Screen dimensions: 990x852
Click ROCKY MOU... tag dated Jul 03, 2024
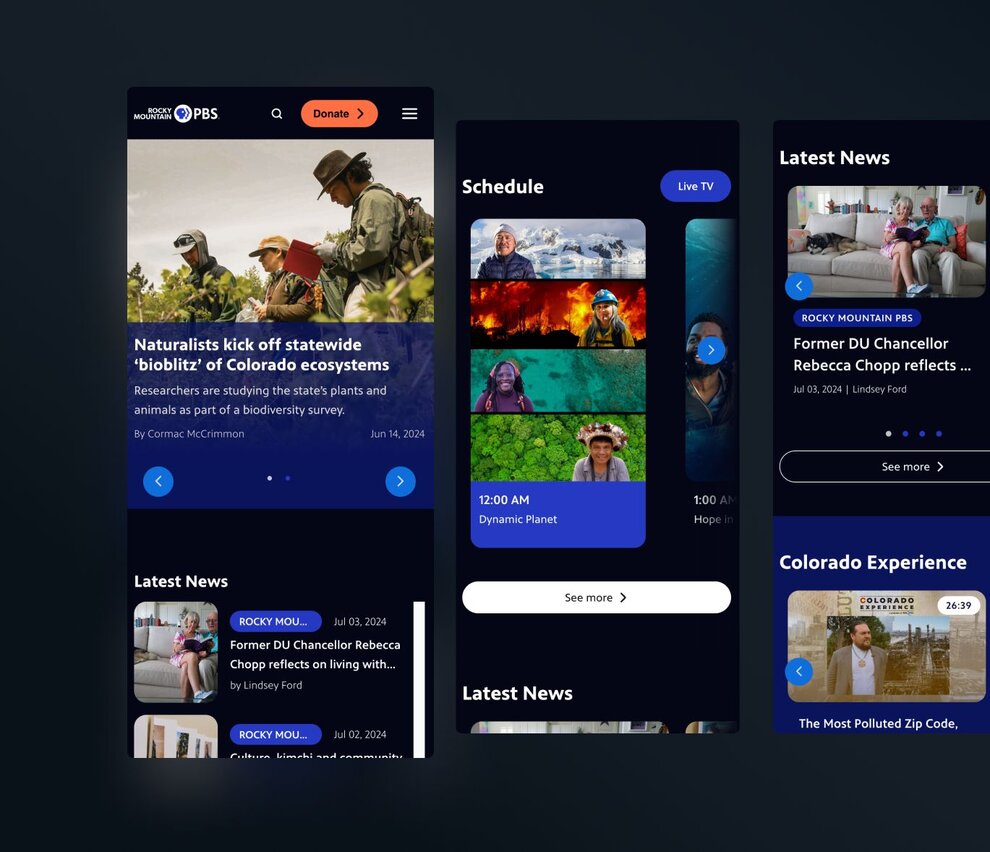275,621
